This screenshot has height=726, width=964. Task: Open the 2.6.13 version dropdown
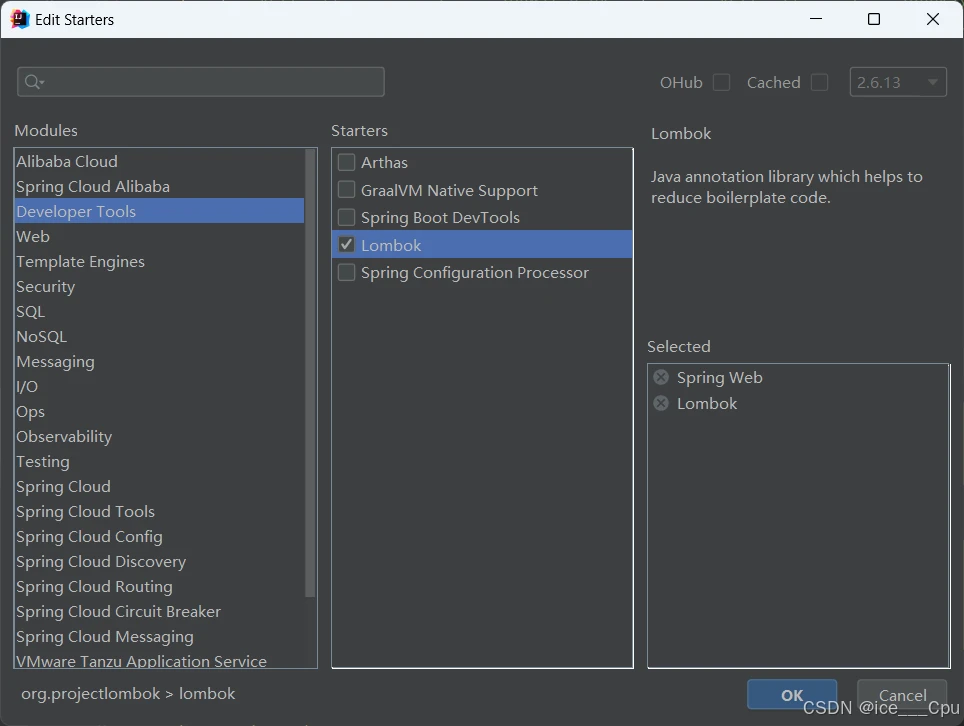[898, 82]
